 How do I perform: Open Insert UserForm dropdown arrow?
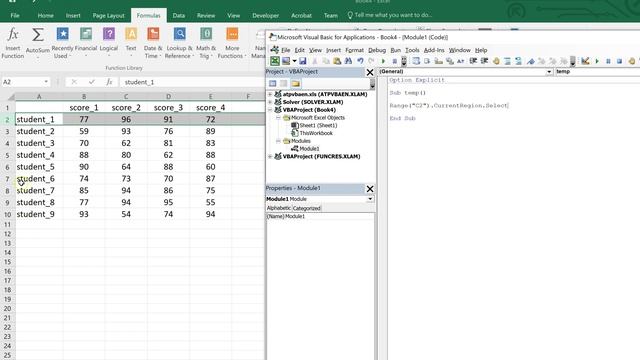294,61
